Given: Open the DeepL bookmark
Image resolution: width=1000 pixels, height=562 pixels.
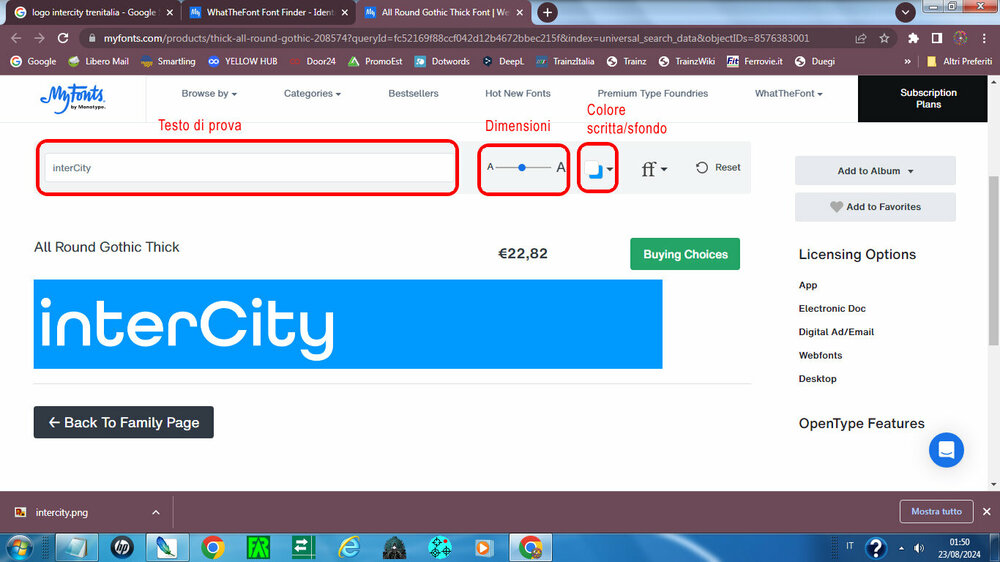Looking at the screenshot, I should pyautogui.click(x=503, y=61).
